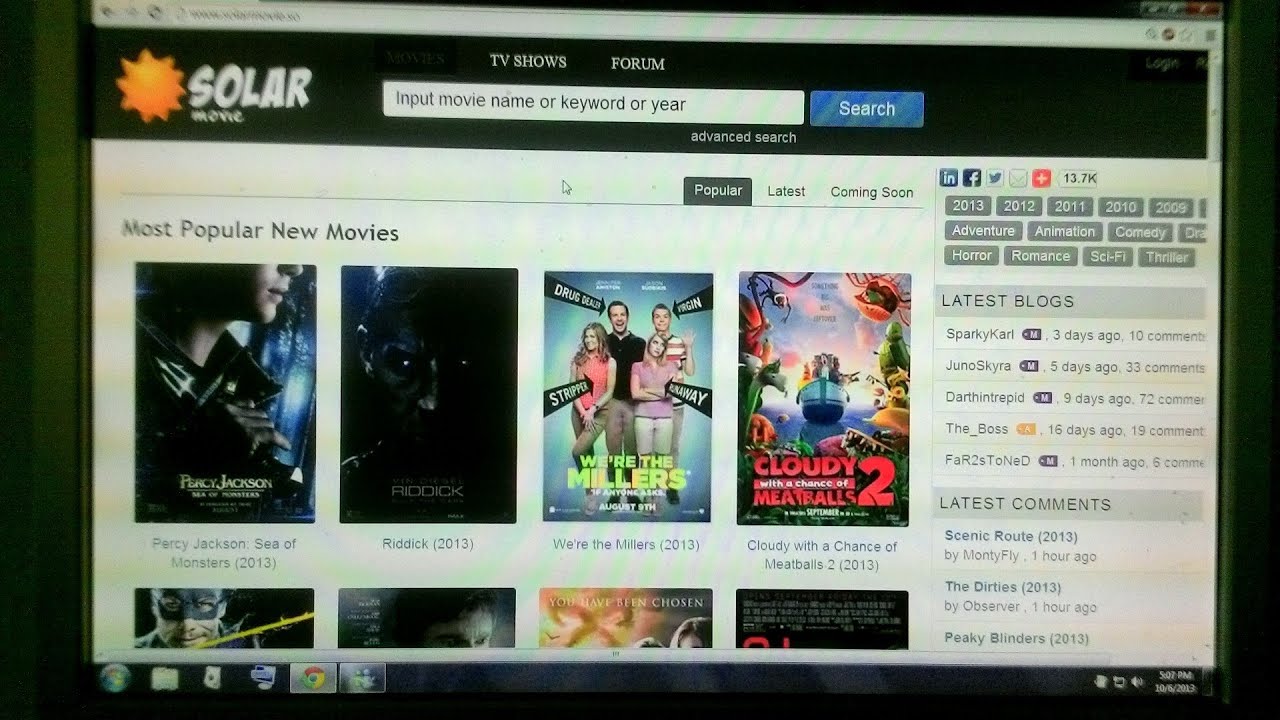Select the Horror genre tag
This screenshot has height=720, width=1280.
tap(972, 255)
